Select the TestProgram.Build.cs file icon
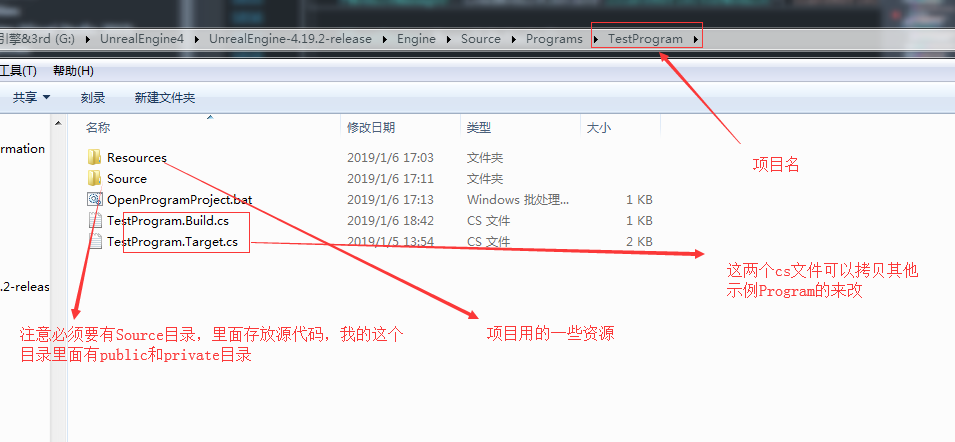The height and width of the screenshot is (442, 955). pyautogui.click(x=94, y=220)
